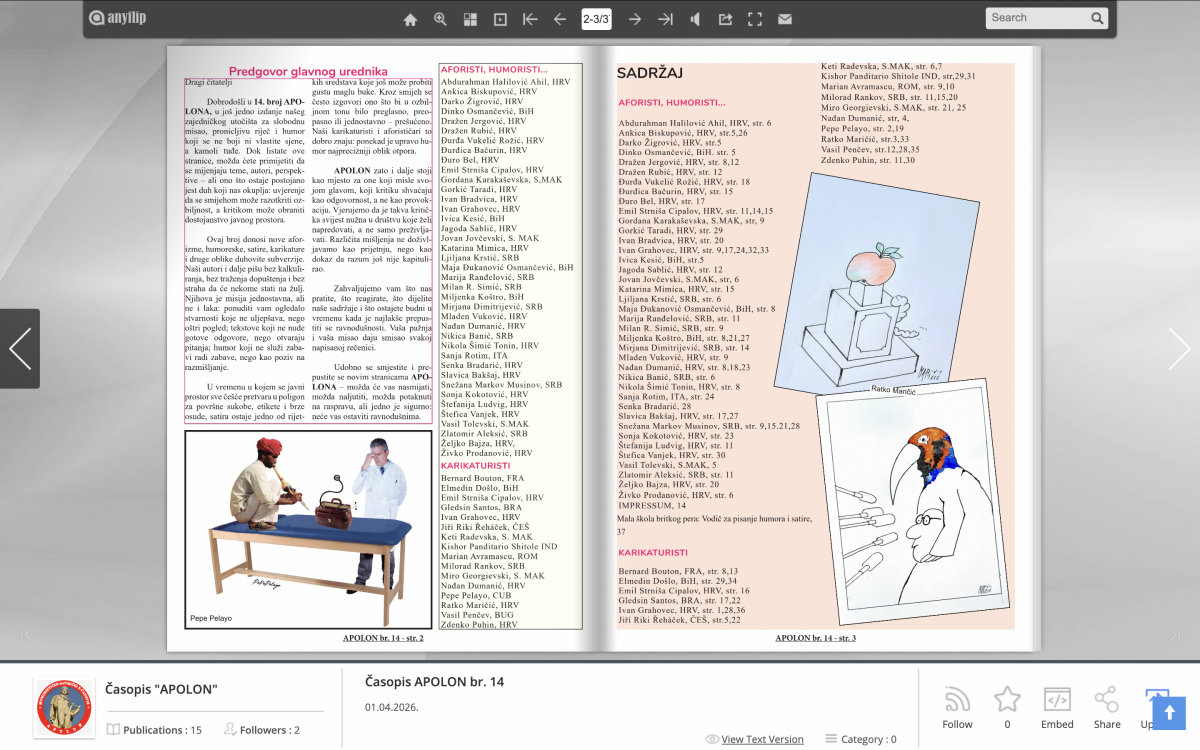Open the zoom-in magnifier tool
The image size is (1200, 750).
click(x=440, y=19)
